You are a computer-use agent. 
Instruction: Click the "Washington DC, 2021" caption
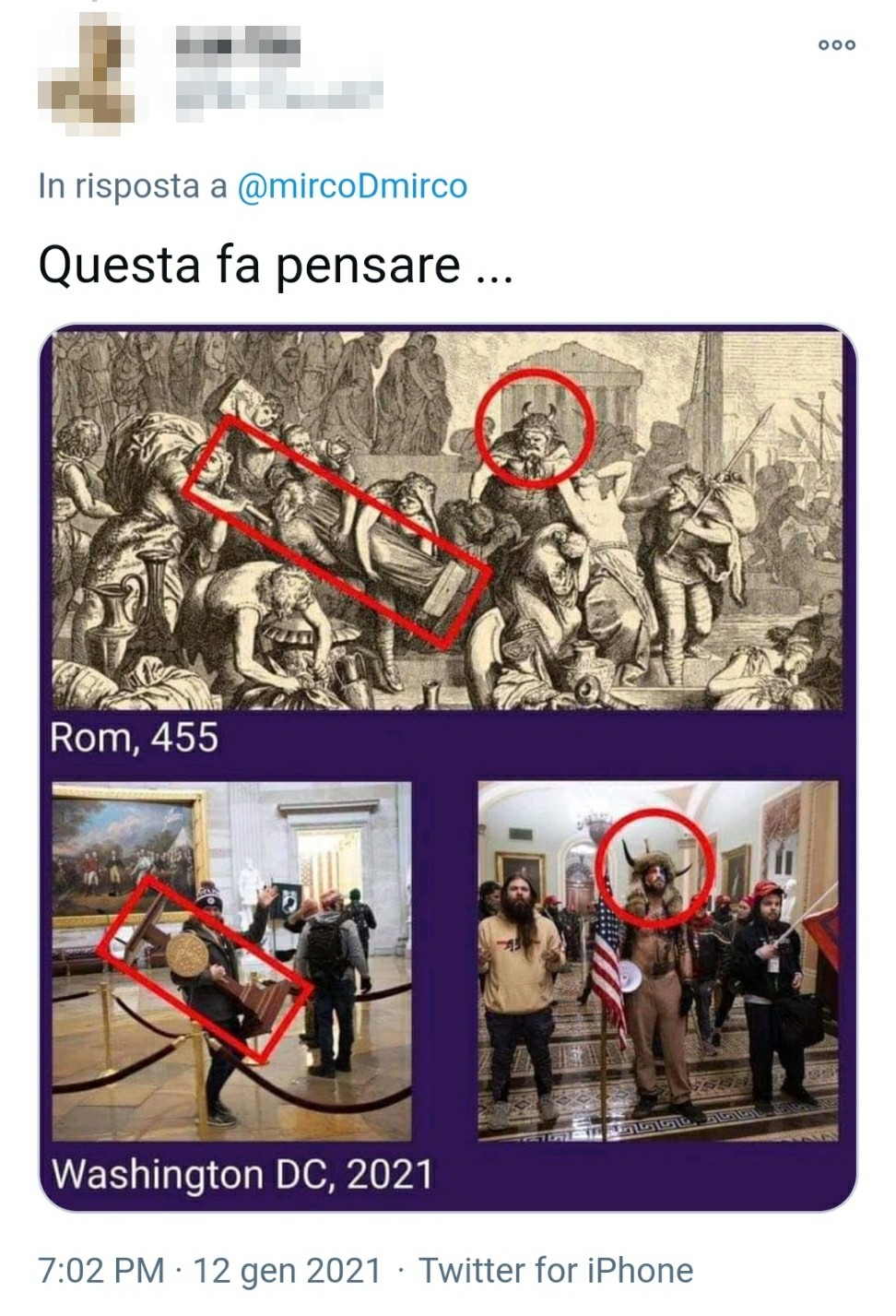click(x=242, y=1175)
